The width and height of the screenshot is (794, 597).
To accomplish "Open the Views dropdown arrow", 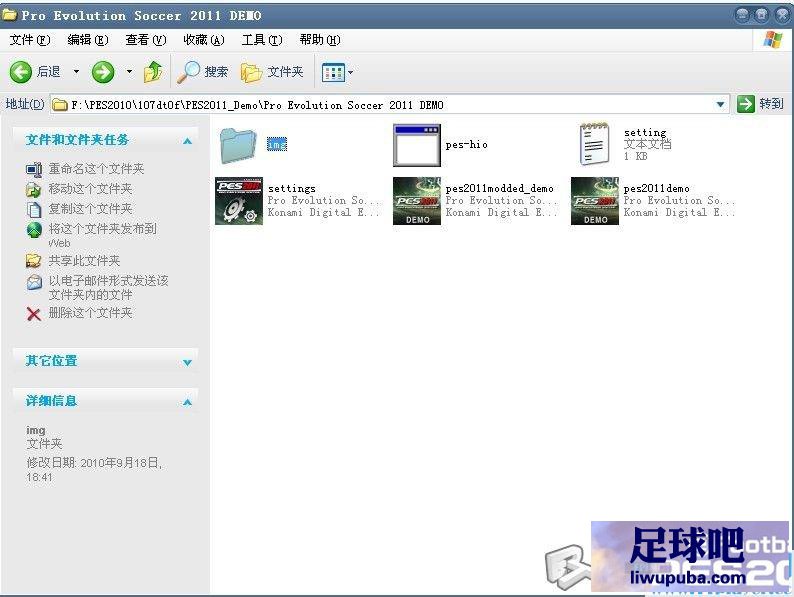I will click(x=350, y=72).
